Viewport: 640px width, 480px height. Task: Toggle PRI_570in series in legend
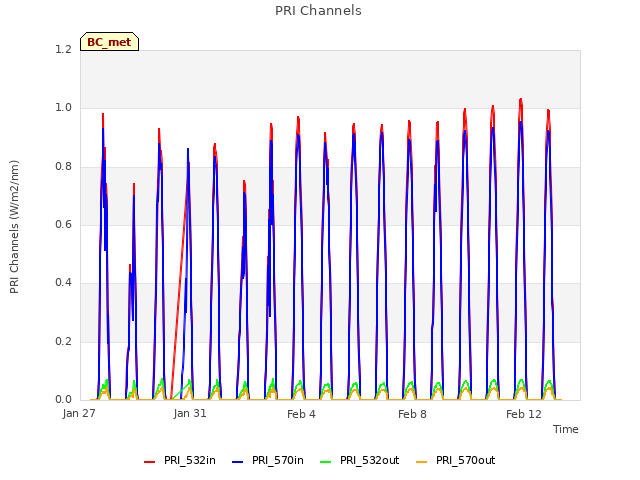[x=268, y=460]
